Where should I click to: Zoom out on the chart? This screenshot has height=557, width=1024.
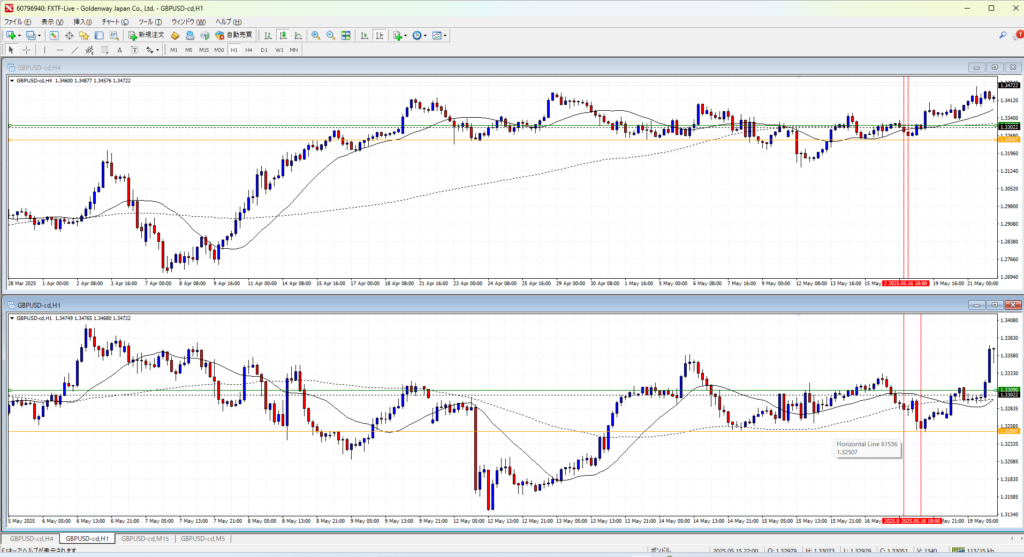tap(330, 35)
